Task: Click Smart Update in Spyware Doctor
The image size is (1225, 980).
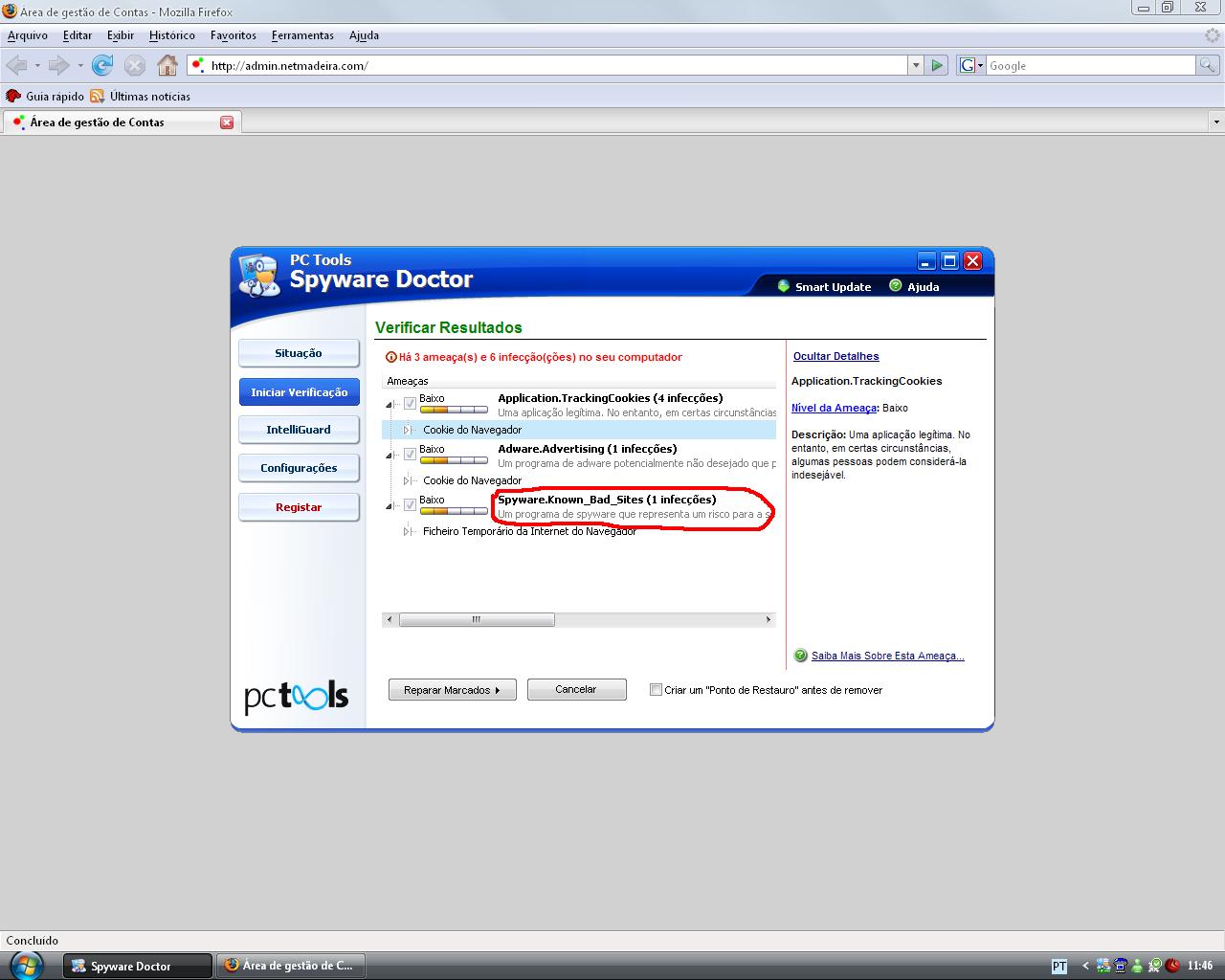Action: point(824,286)
